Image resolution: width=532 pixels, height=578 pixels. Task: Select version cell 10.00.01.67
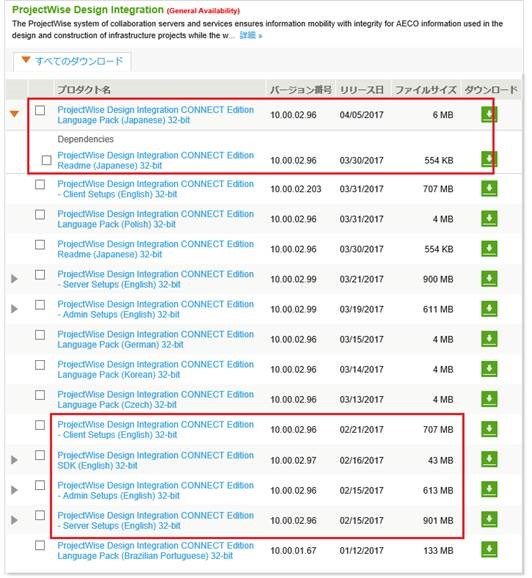[293, 551]
